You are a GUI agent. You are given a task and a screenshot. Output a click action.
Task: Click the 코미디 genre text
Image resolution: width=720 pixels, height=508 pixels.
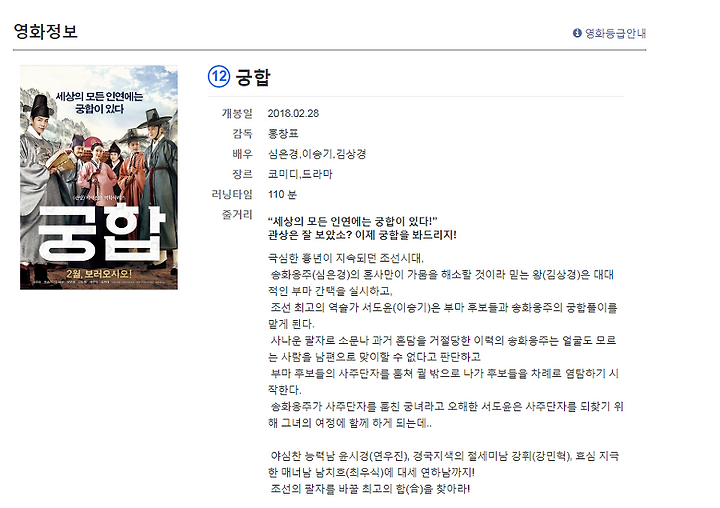[283, 174]
